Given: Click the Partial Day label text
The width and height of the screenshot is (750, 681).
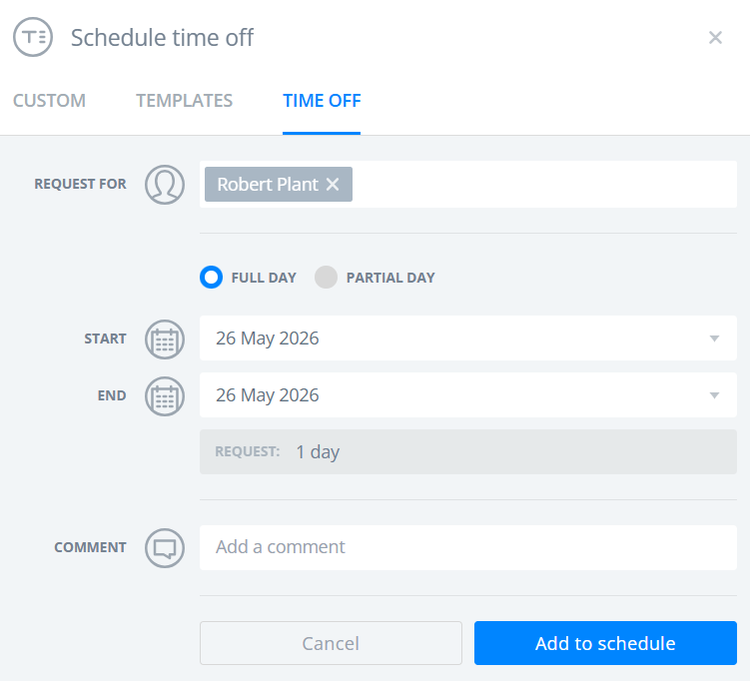Looking at the screenshot, I should click(x=390, y=278).
